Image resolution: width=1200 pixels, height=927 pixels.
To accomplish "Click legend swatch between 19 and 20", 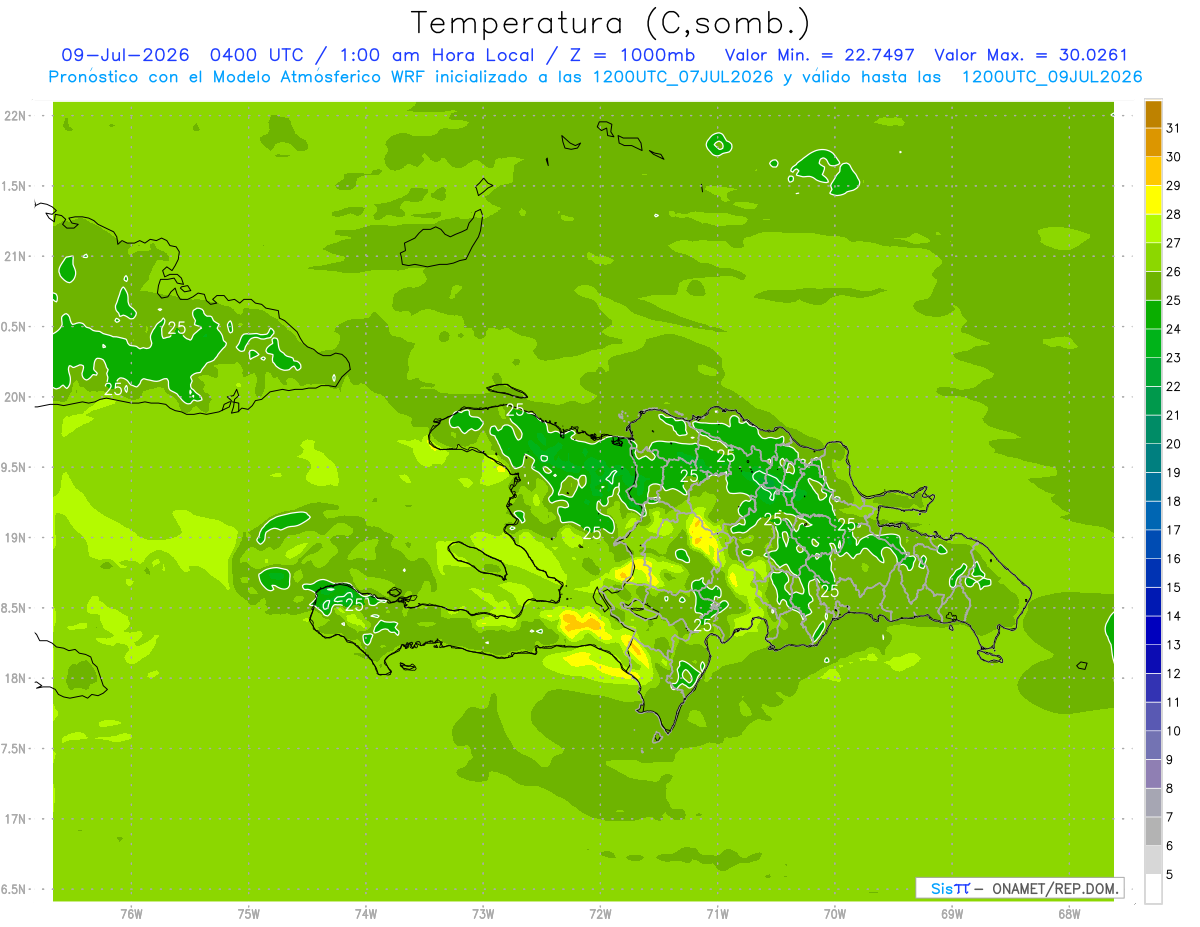I will click(x=1153, y=458).
